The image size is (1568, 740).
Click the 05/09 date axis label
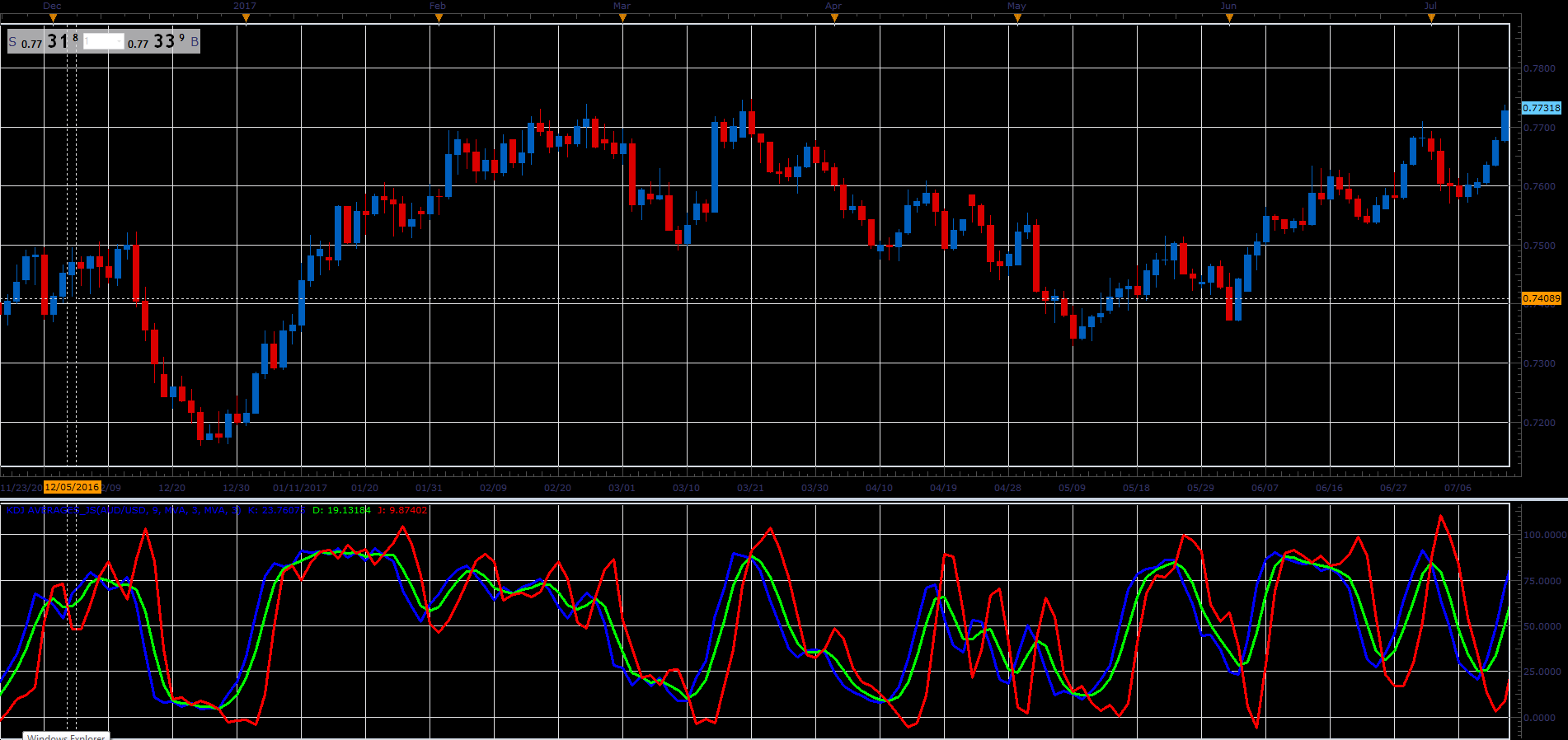1072,488
